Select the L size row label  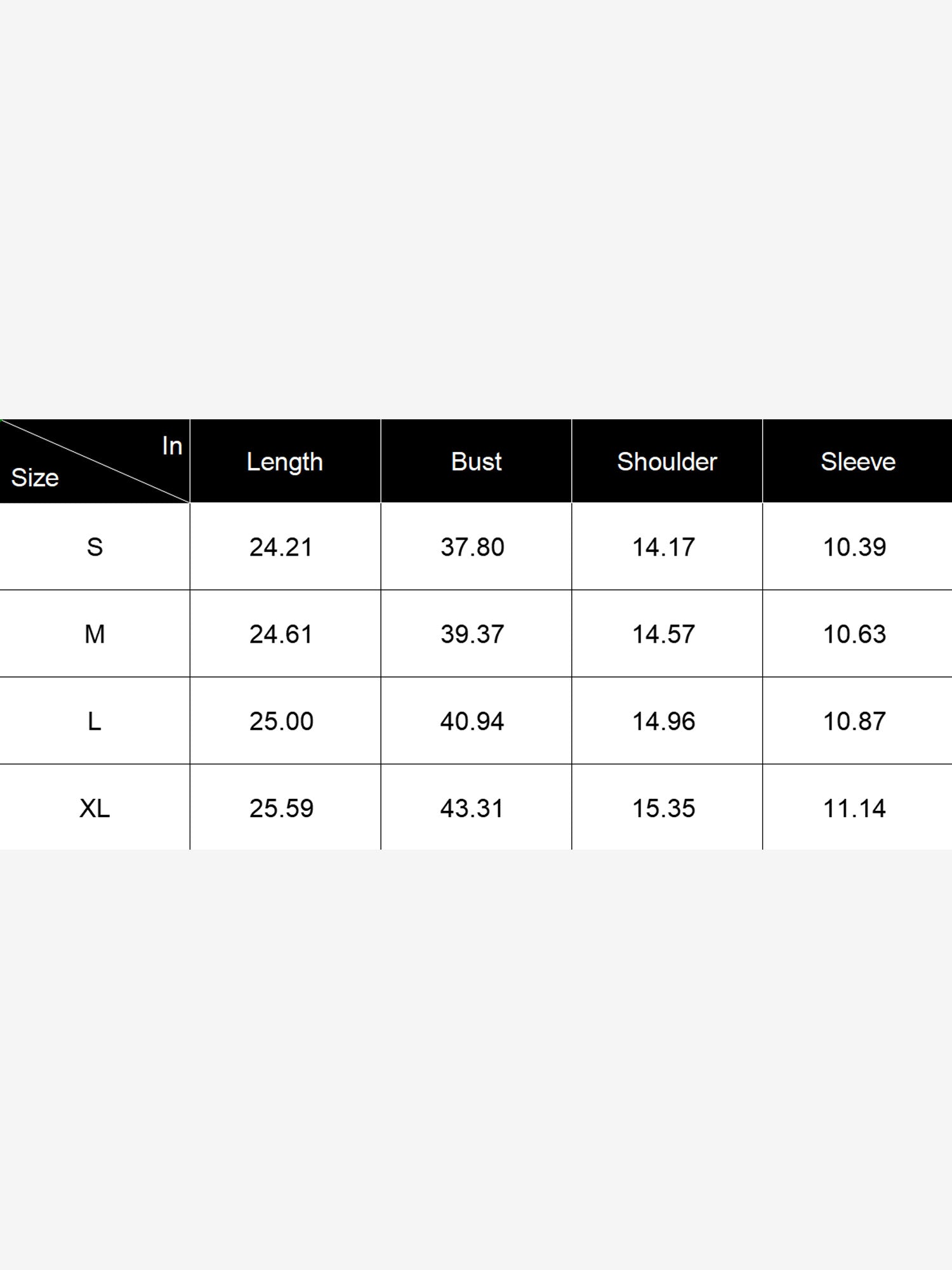[x=95, y=721]
